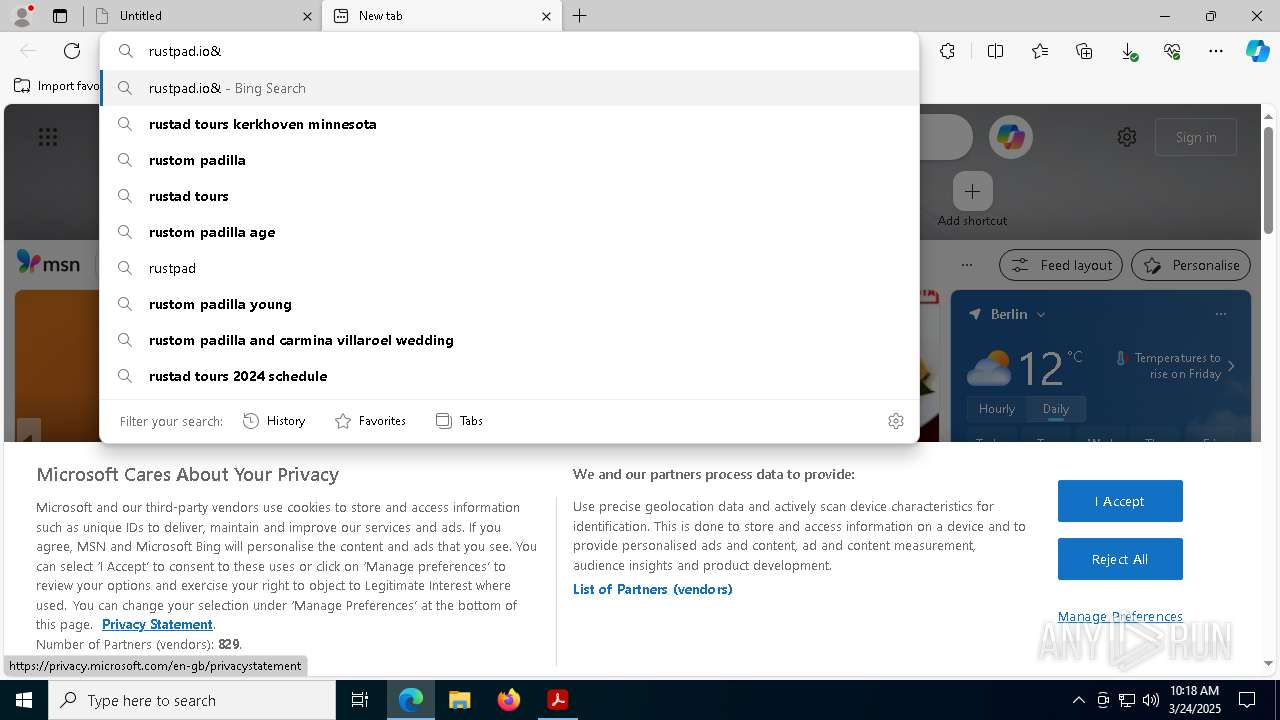This screenshot has height=720, width=1280.
Task: Open new tab page settings gear
Action: click(1127, 137)
